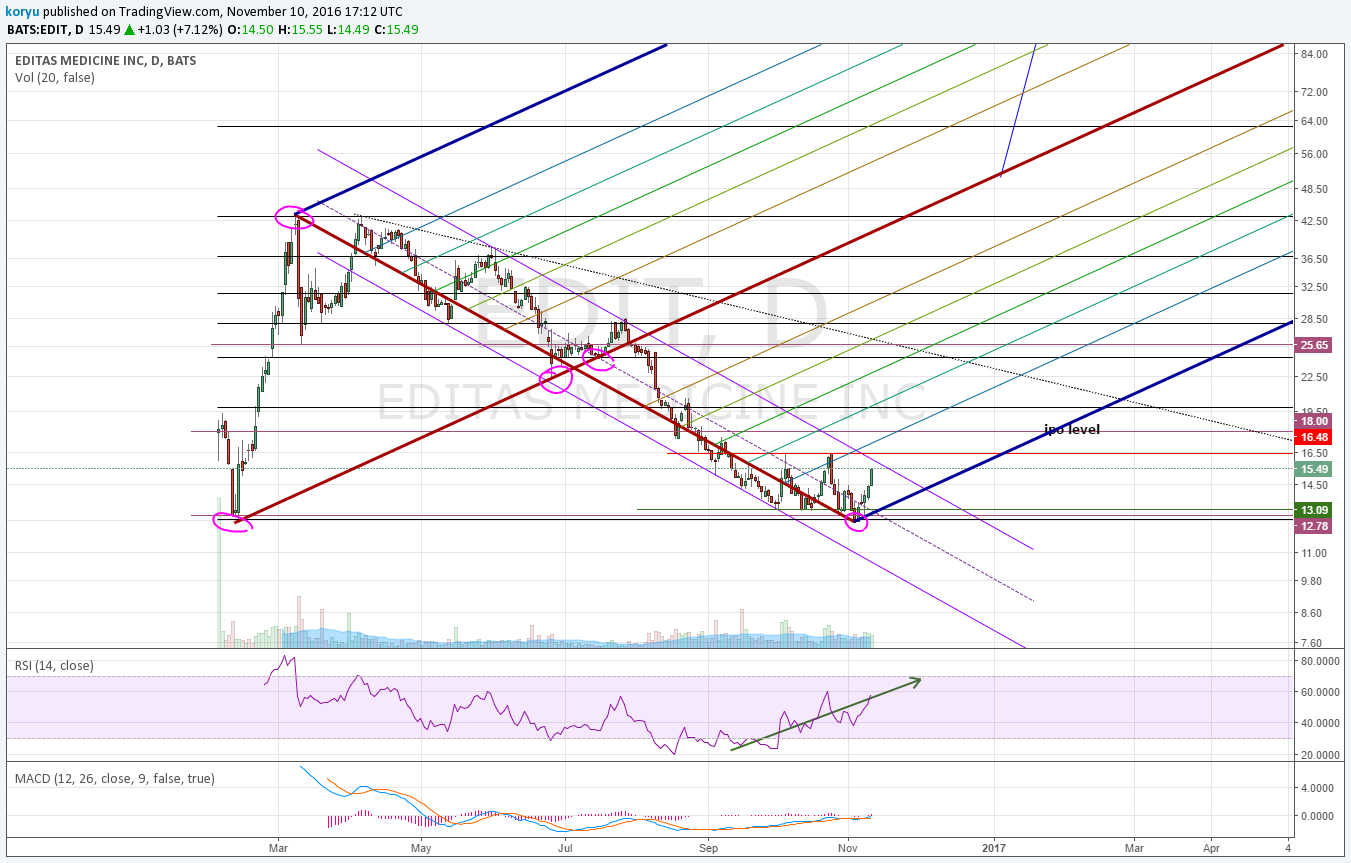1351x863 pixels.
Task: Click the 18.00 price label tag
Action: pos(1314,422)
